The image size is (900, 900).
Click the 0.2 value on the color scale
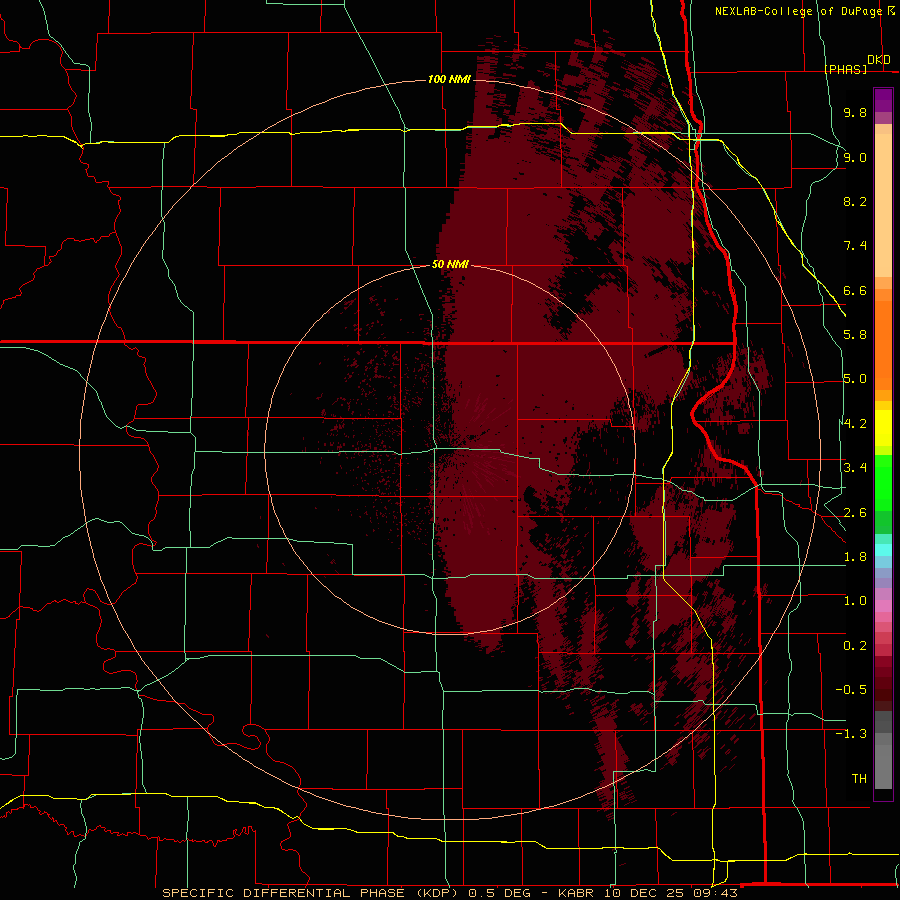pos(855,646)
